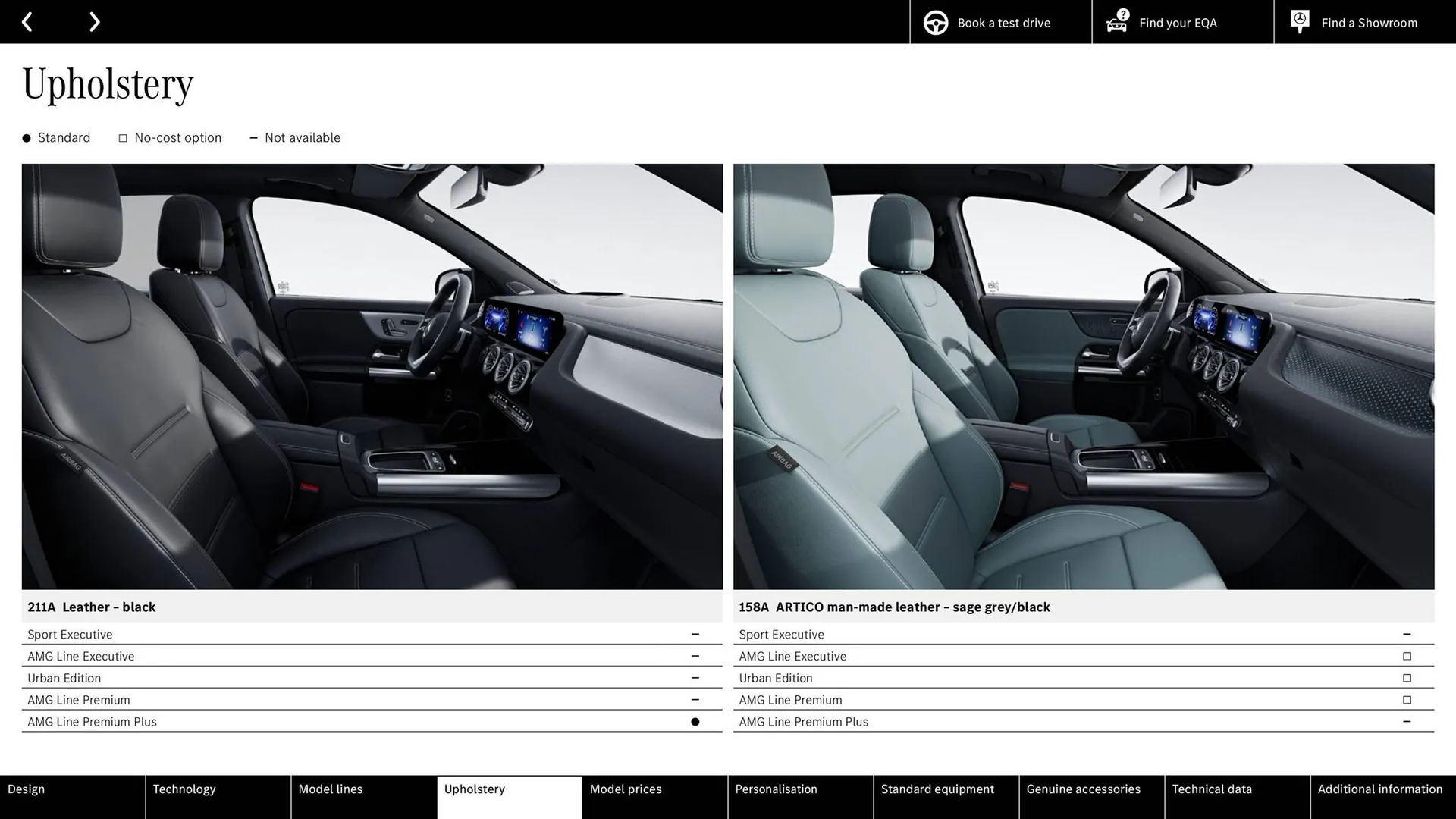The width and height of the screenshot is (1456, 819).
Task: Click the Standard filled-dot legend marker
Action: click(25, 137)
